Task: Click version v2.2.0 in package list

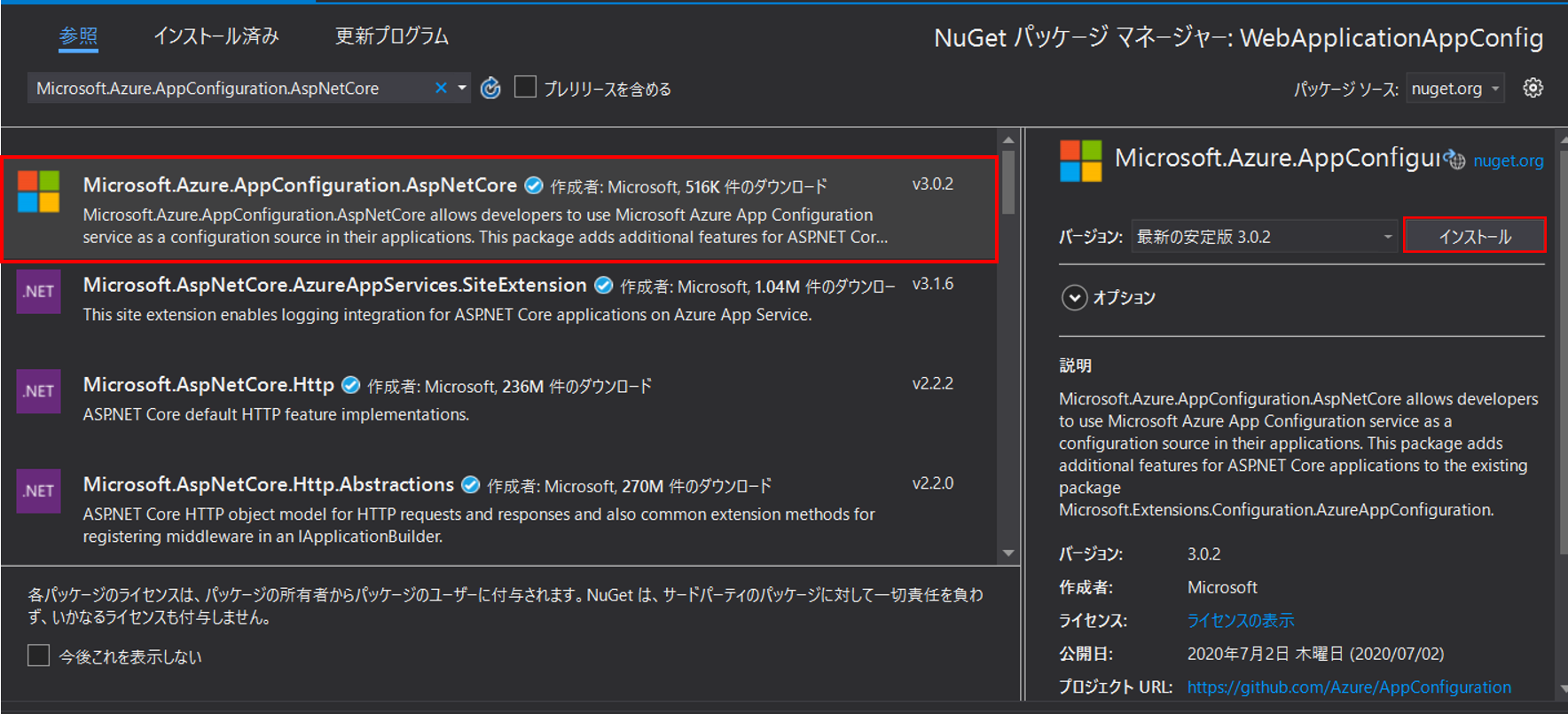Action: [x=933, y=483]
